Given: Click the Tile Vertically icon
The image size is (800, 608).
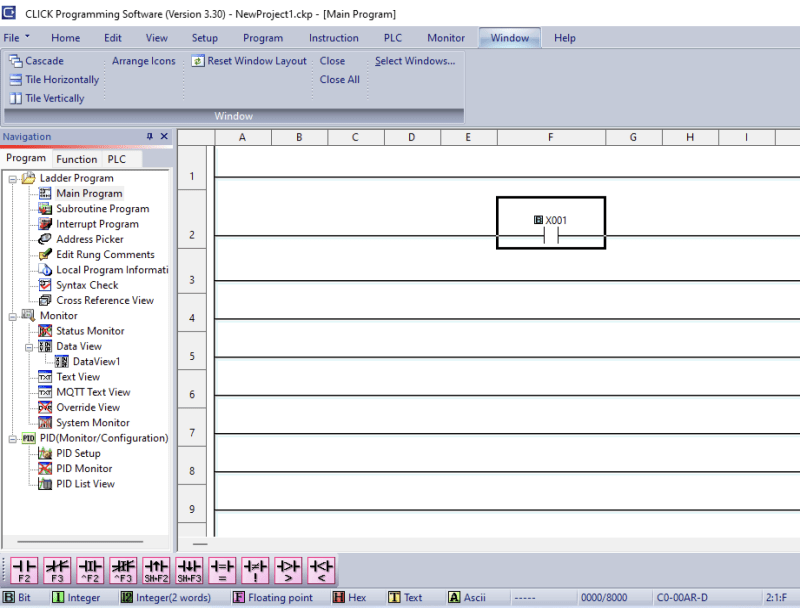Looking at the screenshot, I should pyautogui.click(x=16, y=98).
